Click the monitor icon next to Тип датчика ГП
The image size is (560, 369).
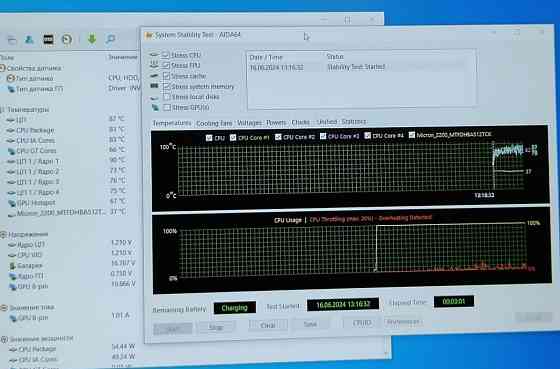11,89
